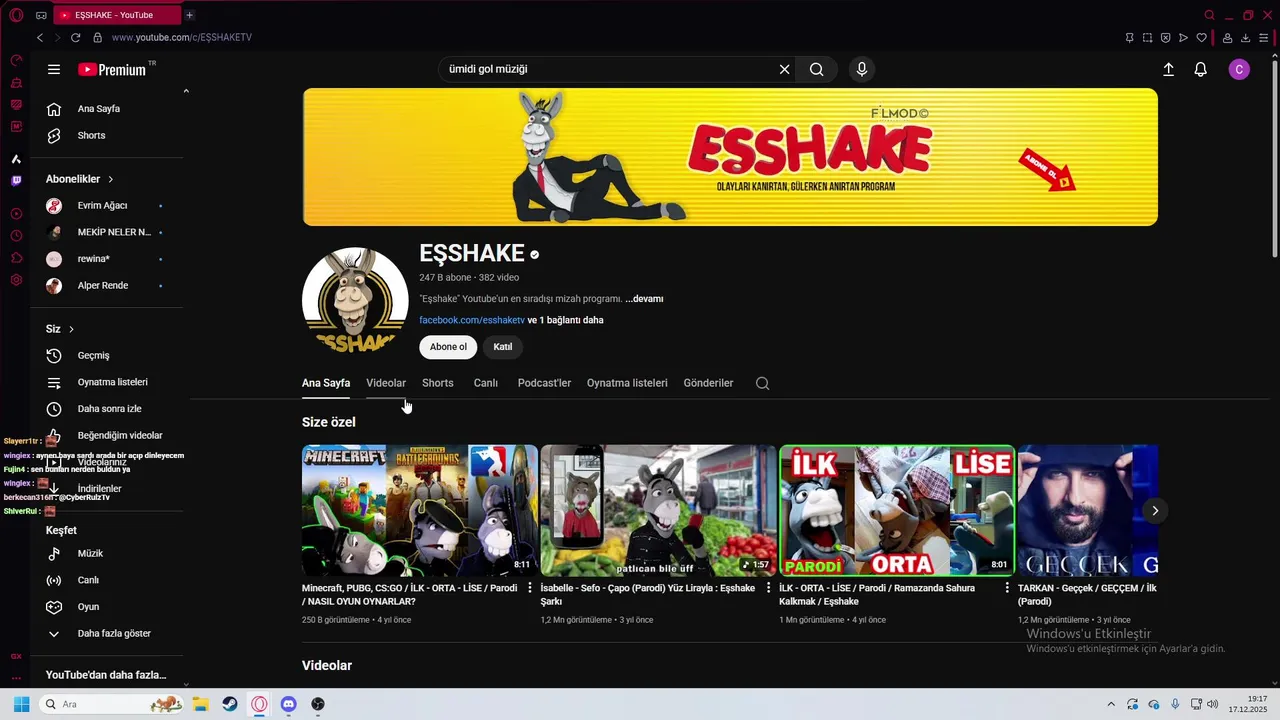Viewport: 1280px width, 720px height.
Task: Click the address bar URL
Action: [x=182, y=37]
